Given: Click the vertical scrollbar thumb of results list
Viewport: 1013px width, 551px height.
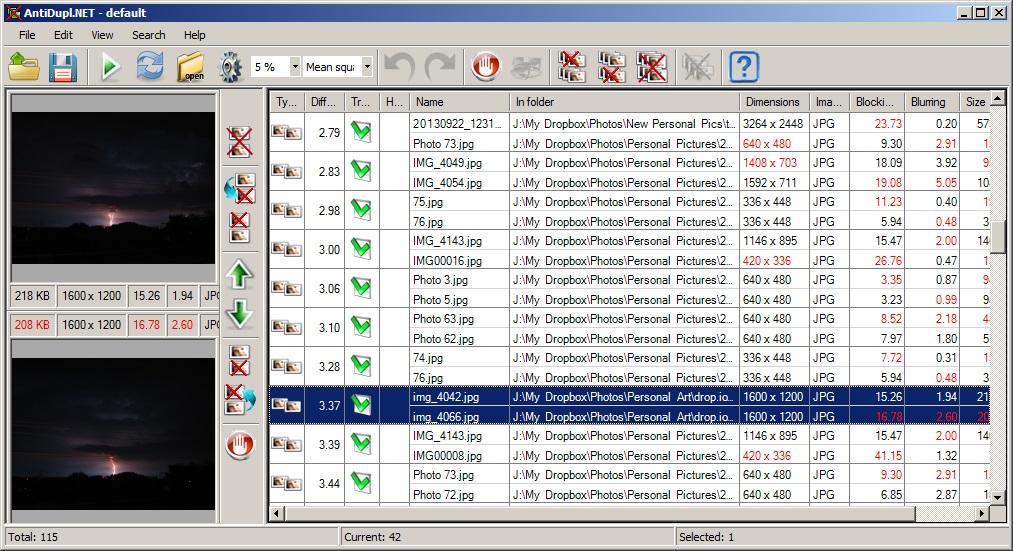Looking at the screenshot, I should tap(998, 238).
